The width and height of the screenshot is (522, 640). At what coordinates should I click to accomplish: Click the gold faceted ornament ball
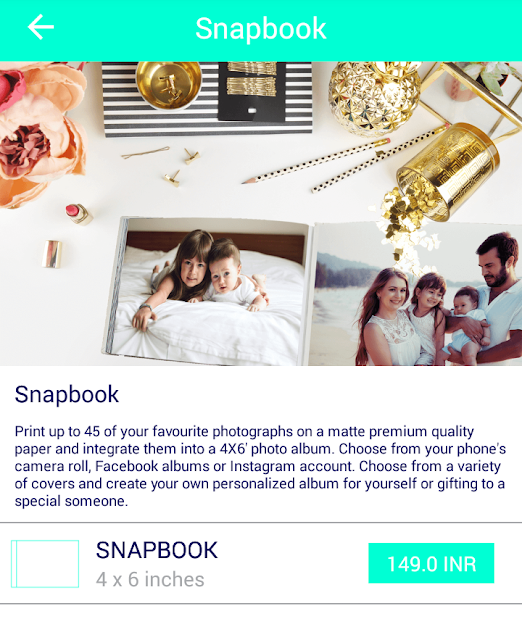374,97
